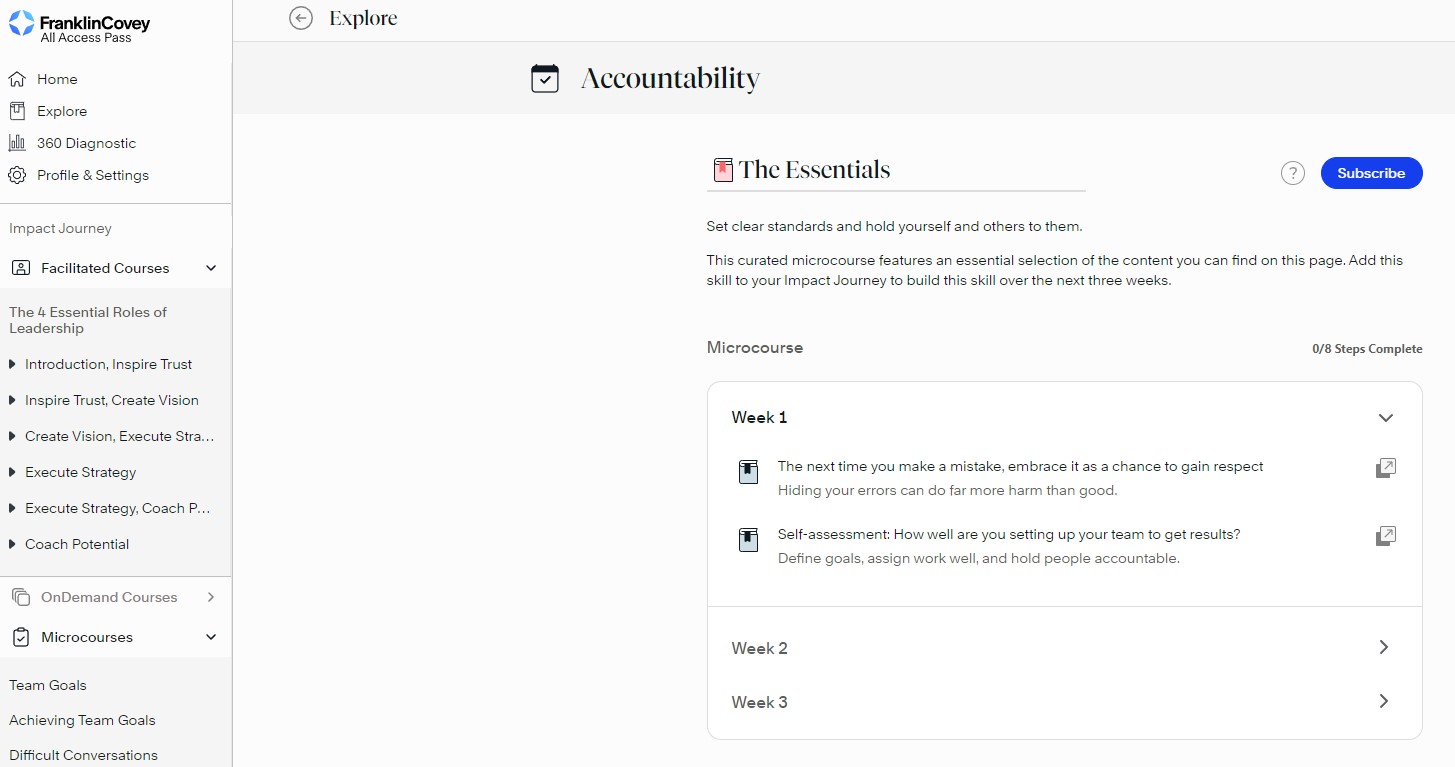Collapse the Week 1 section chevron

click(x=1385, y=418)
